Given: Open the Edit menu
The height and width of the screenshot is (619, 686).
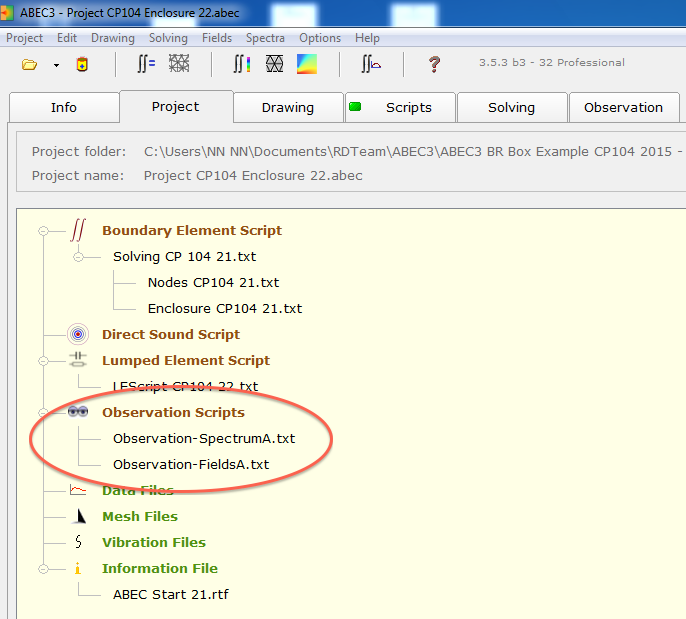Looking at the screenshot, I should pos(67,38).
